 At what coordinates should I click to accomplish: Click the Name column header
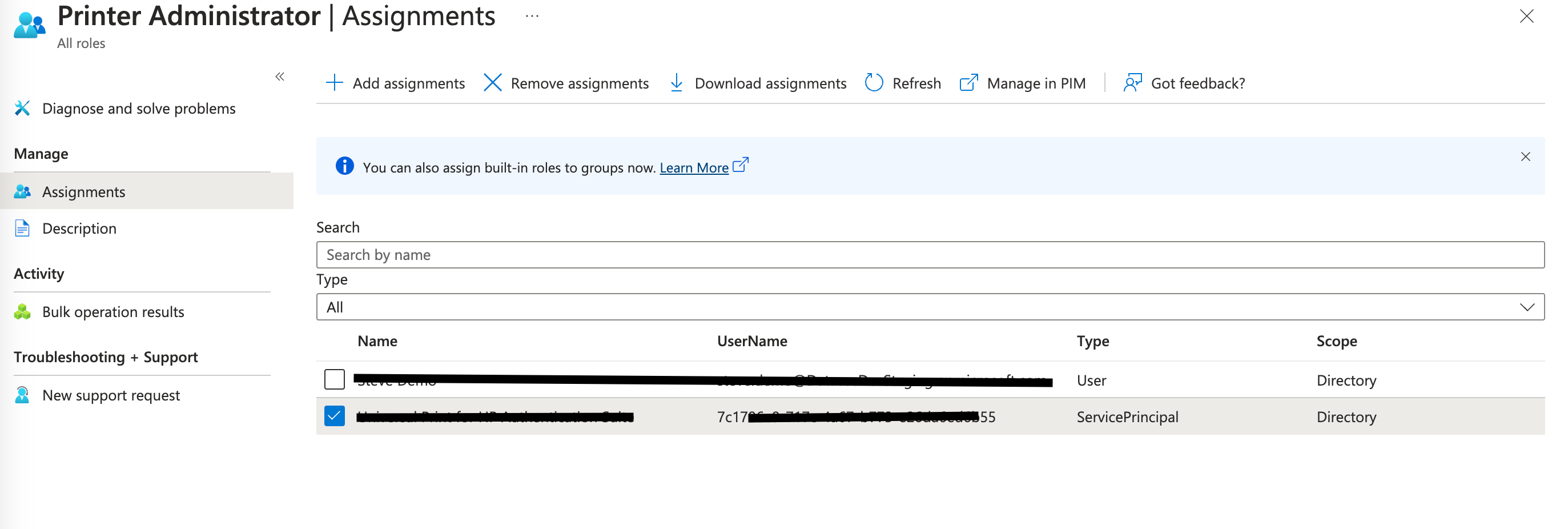click(x=377, y=341)
